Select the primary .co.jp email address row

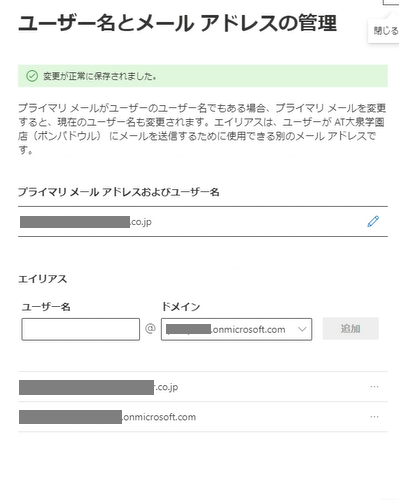point(203,222)
